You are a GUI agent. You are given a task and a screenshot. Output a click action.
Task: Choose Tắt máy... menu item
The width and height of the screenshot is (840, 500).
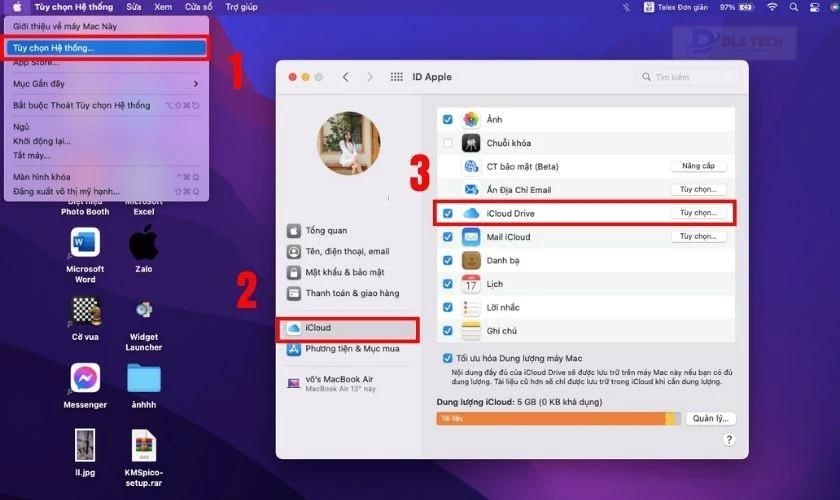(106, 155)
